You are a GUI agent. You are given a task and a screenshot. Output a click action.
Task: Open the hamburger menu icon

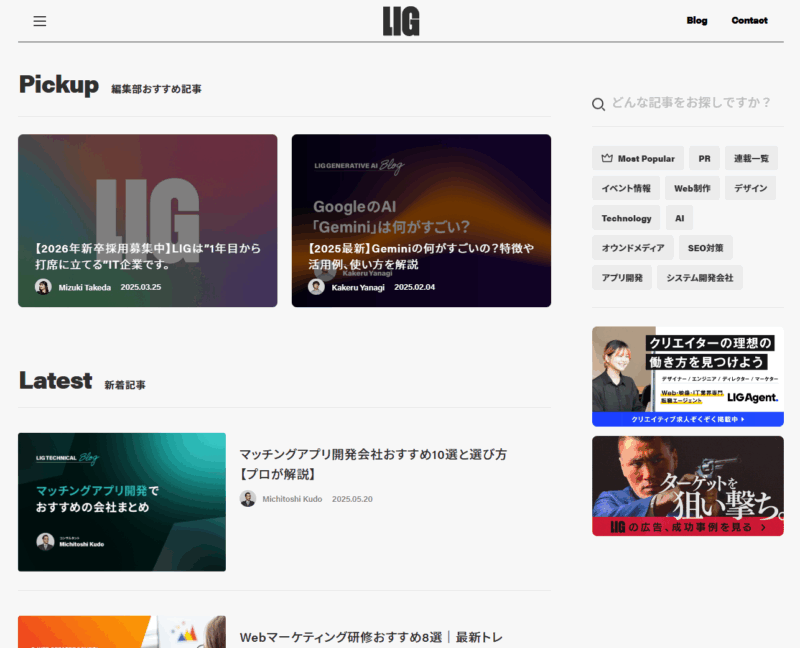pyautogui.click(x=40, y=21)
